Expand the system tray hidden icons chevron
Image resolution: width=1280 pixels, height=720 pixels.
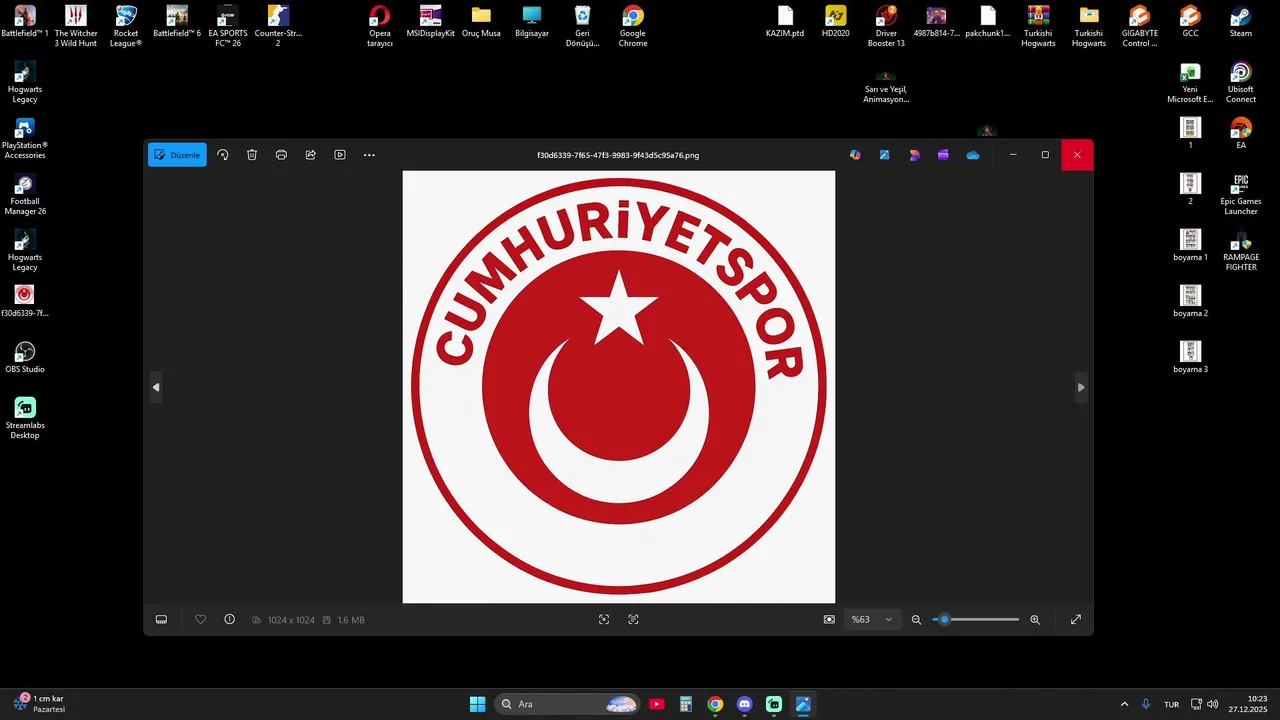(1124, 704)
